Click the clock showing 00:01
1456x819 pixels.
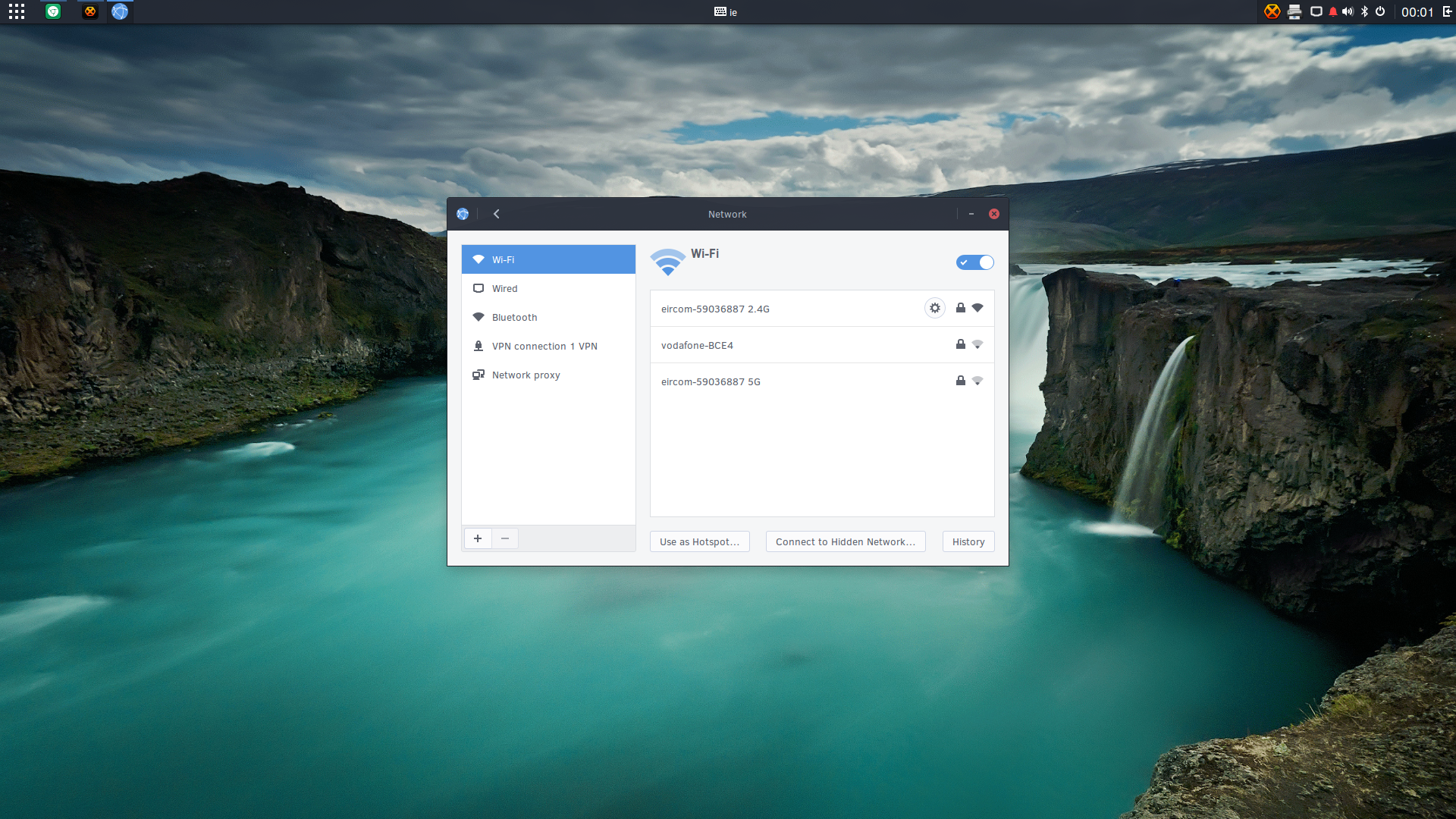click(1417, 12)
